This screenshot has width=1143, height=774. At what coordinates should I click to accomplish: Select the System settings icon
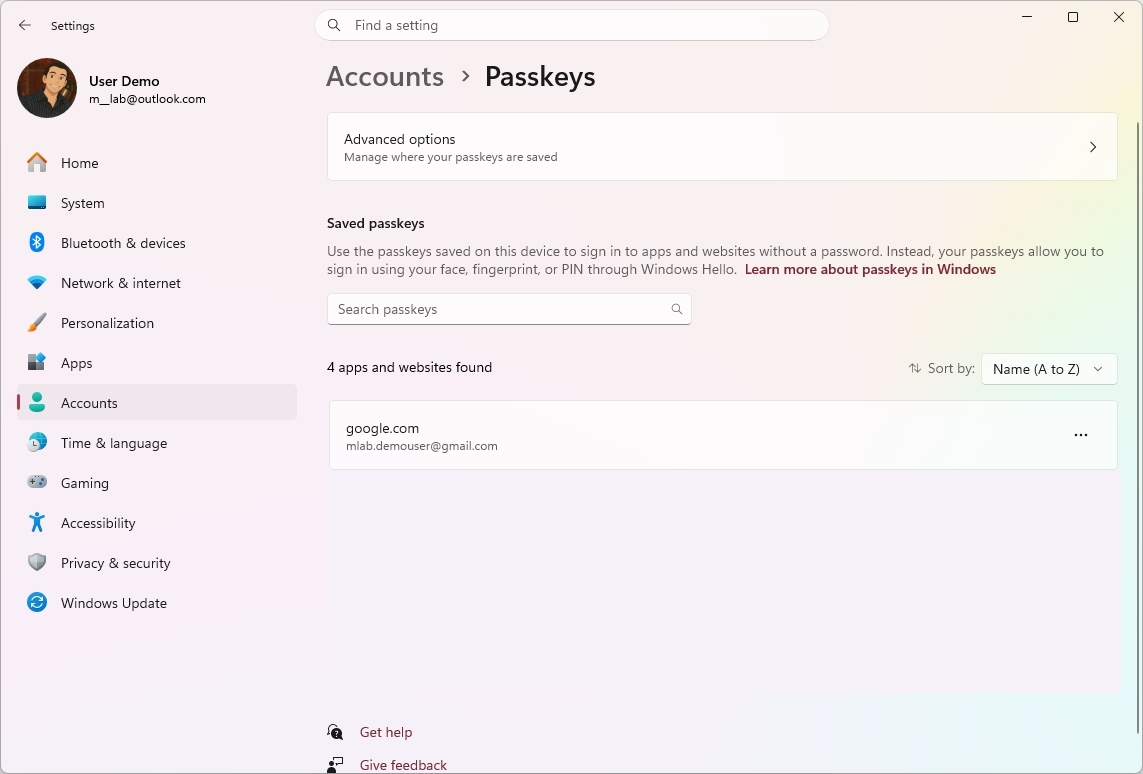(x=37, y=203)
